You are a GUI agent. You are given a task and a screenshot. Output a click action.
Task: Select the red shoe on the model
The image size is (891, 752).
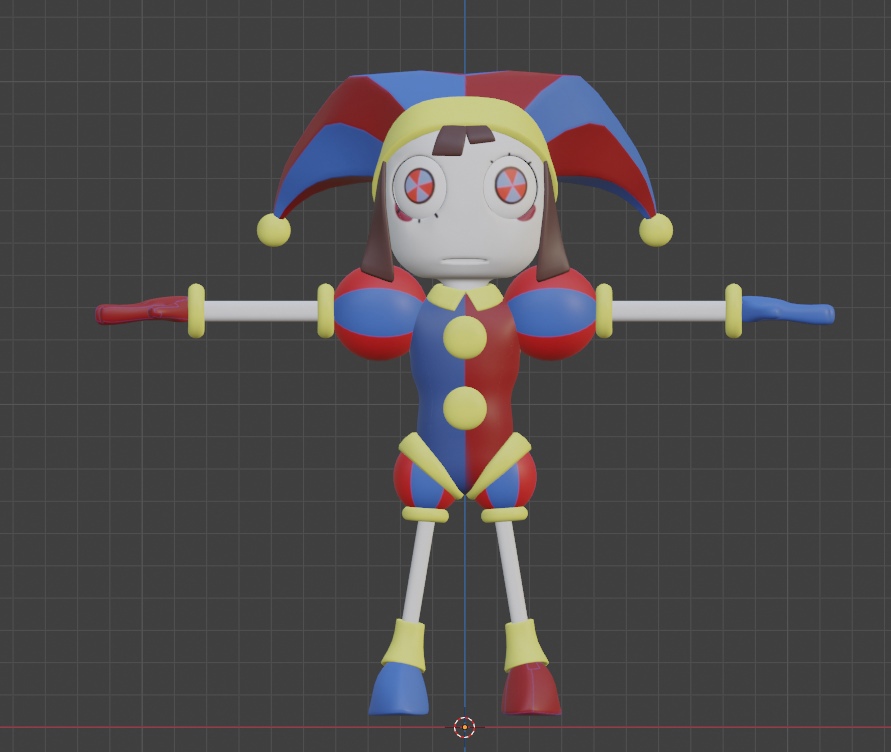click(530, 689)
